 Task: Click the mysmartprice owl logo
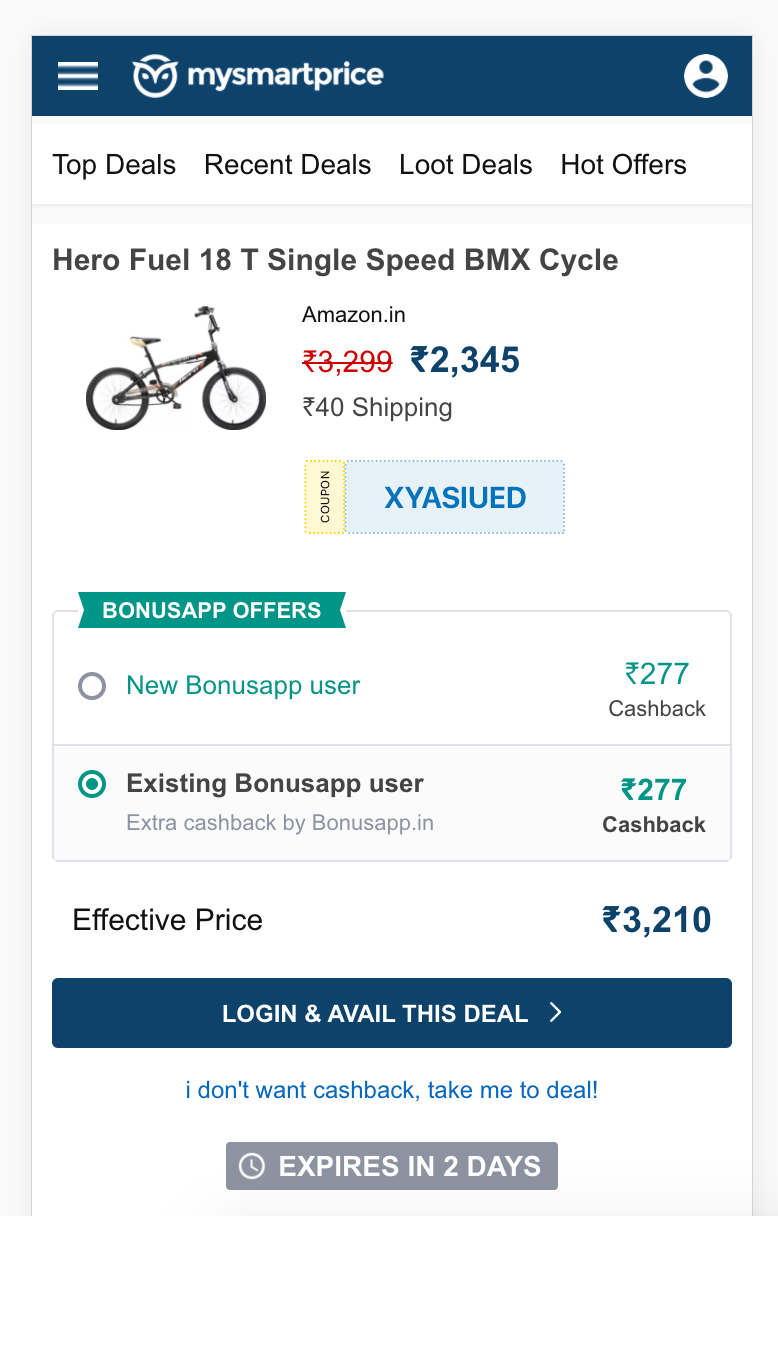pos(155,76)
